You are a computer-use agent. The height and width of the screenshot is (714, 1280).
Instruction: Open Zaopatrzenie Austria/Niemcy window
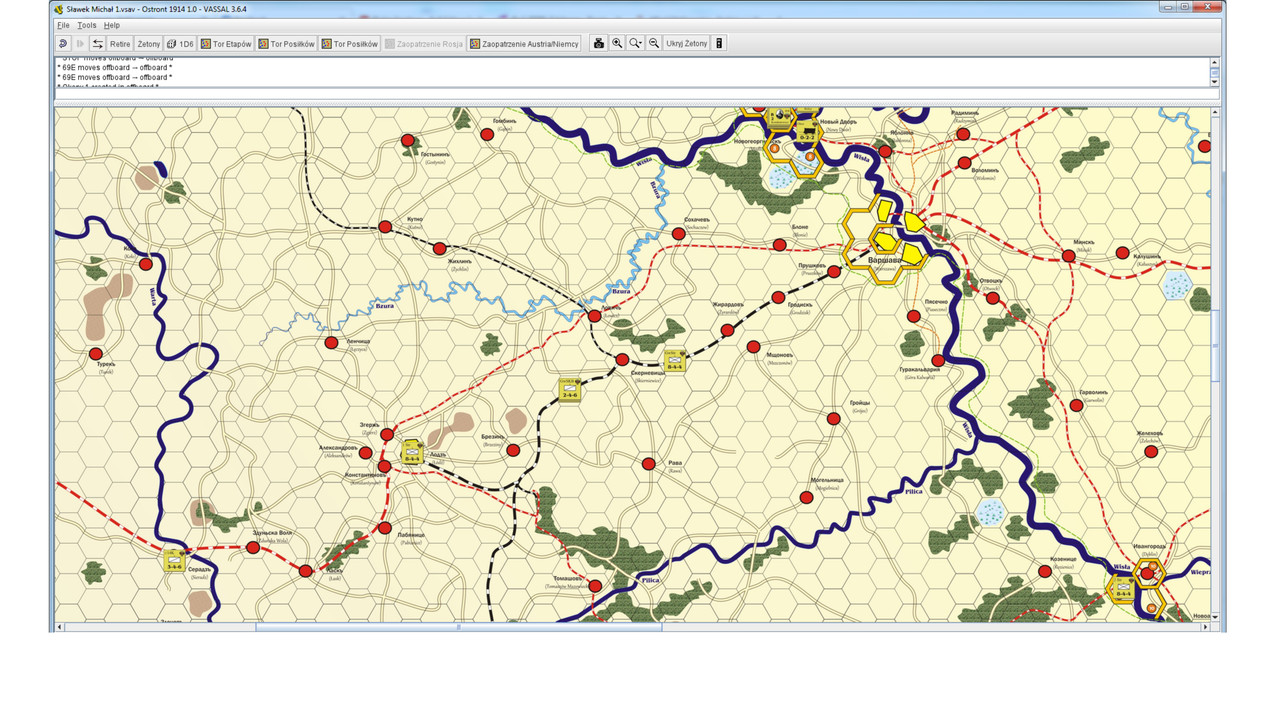coord(524,44)
